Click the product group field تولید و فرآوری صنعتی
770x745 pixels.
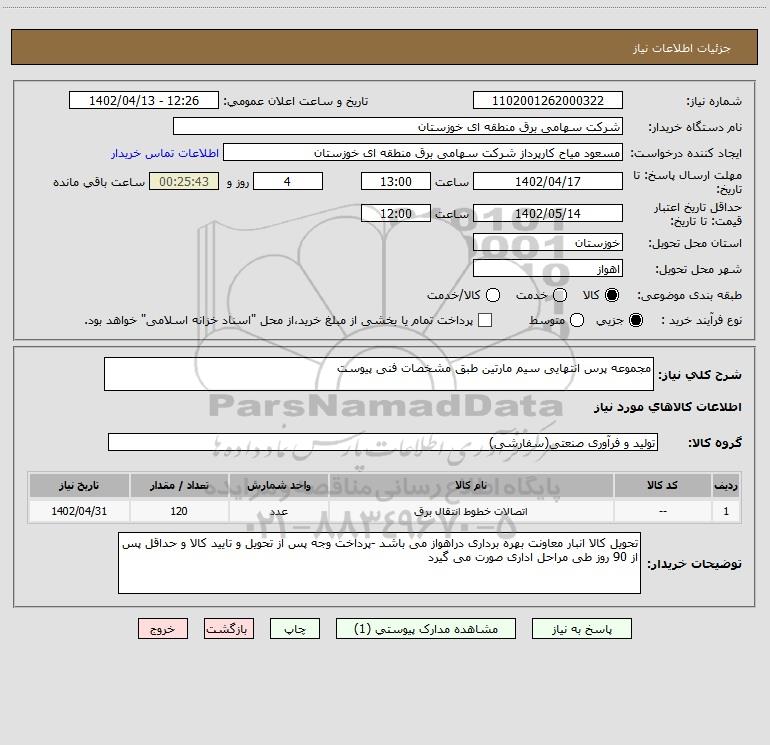pyautogui.click(x=383, y=442)
